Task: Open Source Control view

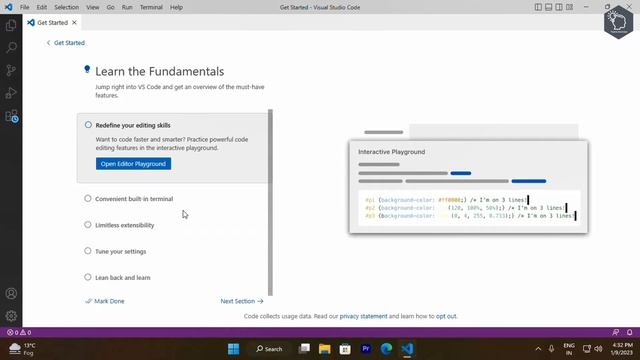Action: (11, 70)
